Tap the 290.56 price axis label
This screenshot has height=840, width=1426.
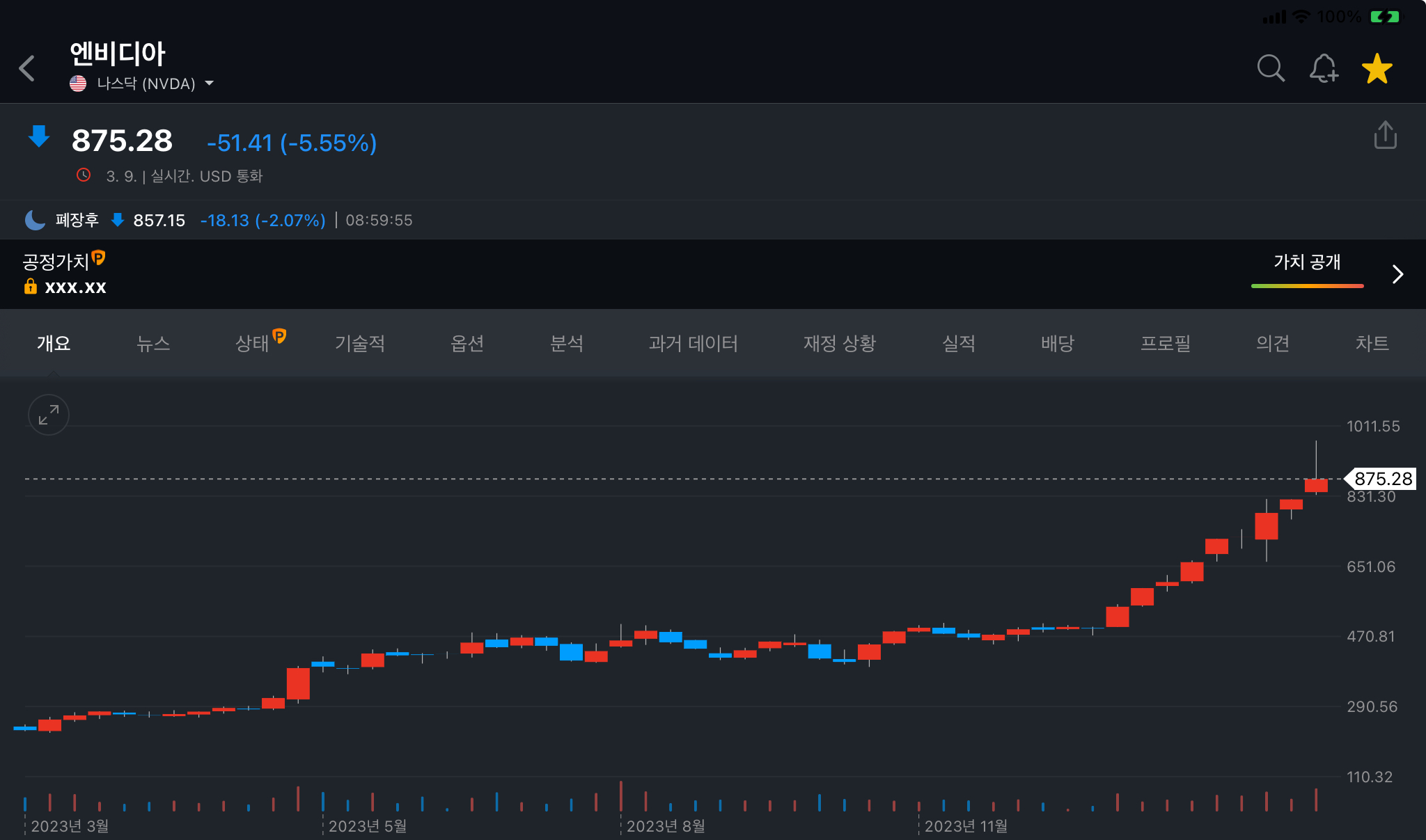(1372, 706)
